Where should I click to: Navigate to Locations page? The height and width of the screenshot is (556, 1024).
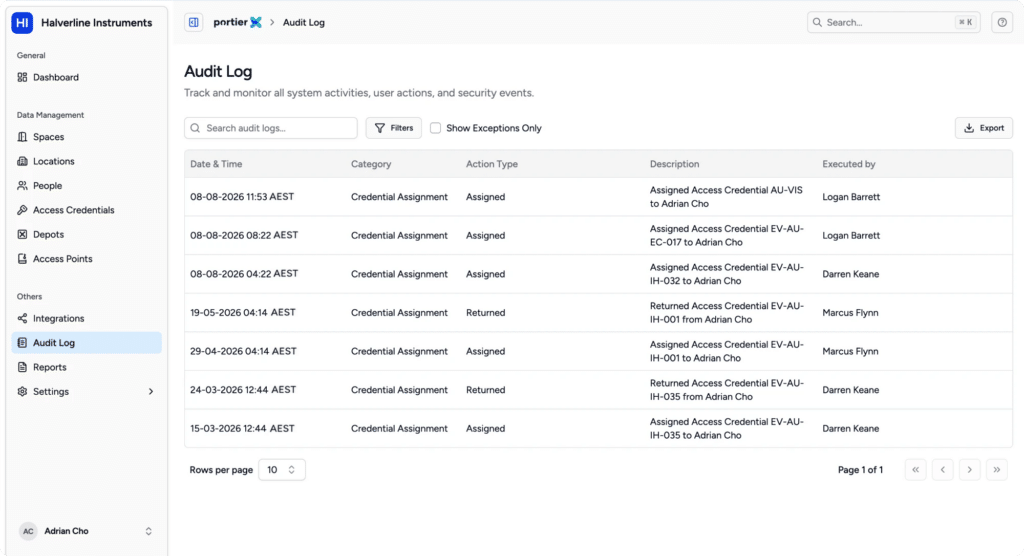86,161
